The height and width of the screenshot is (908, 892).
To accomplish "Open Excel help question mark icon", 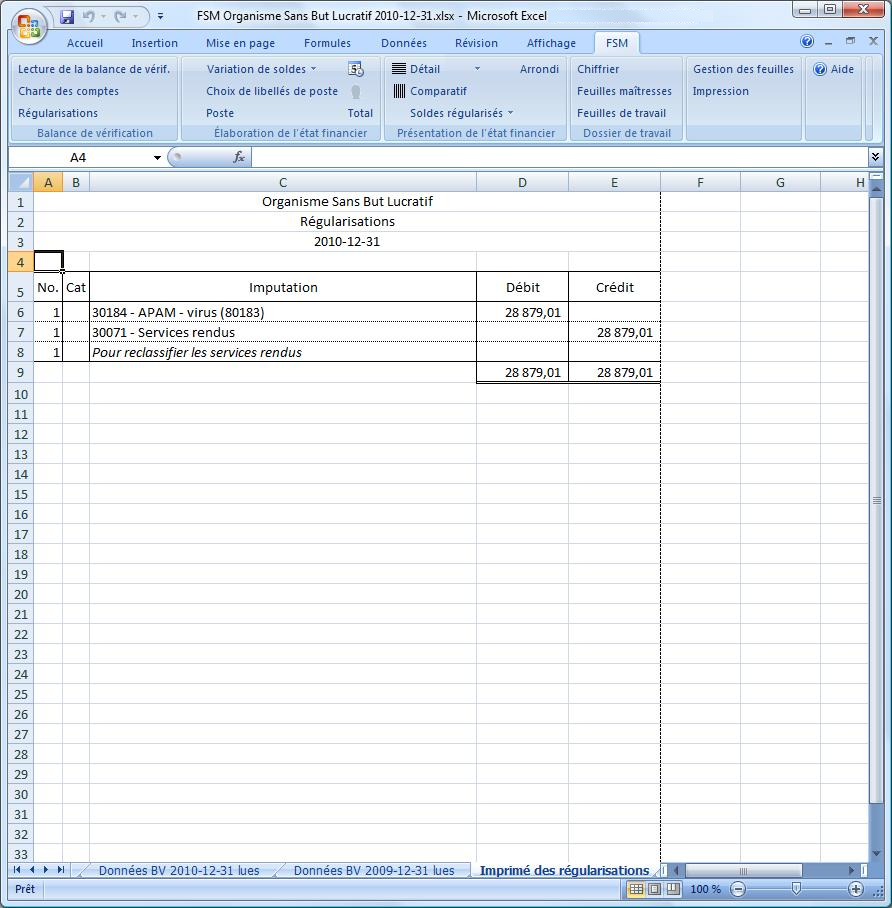I will tap(807, 42).
